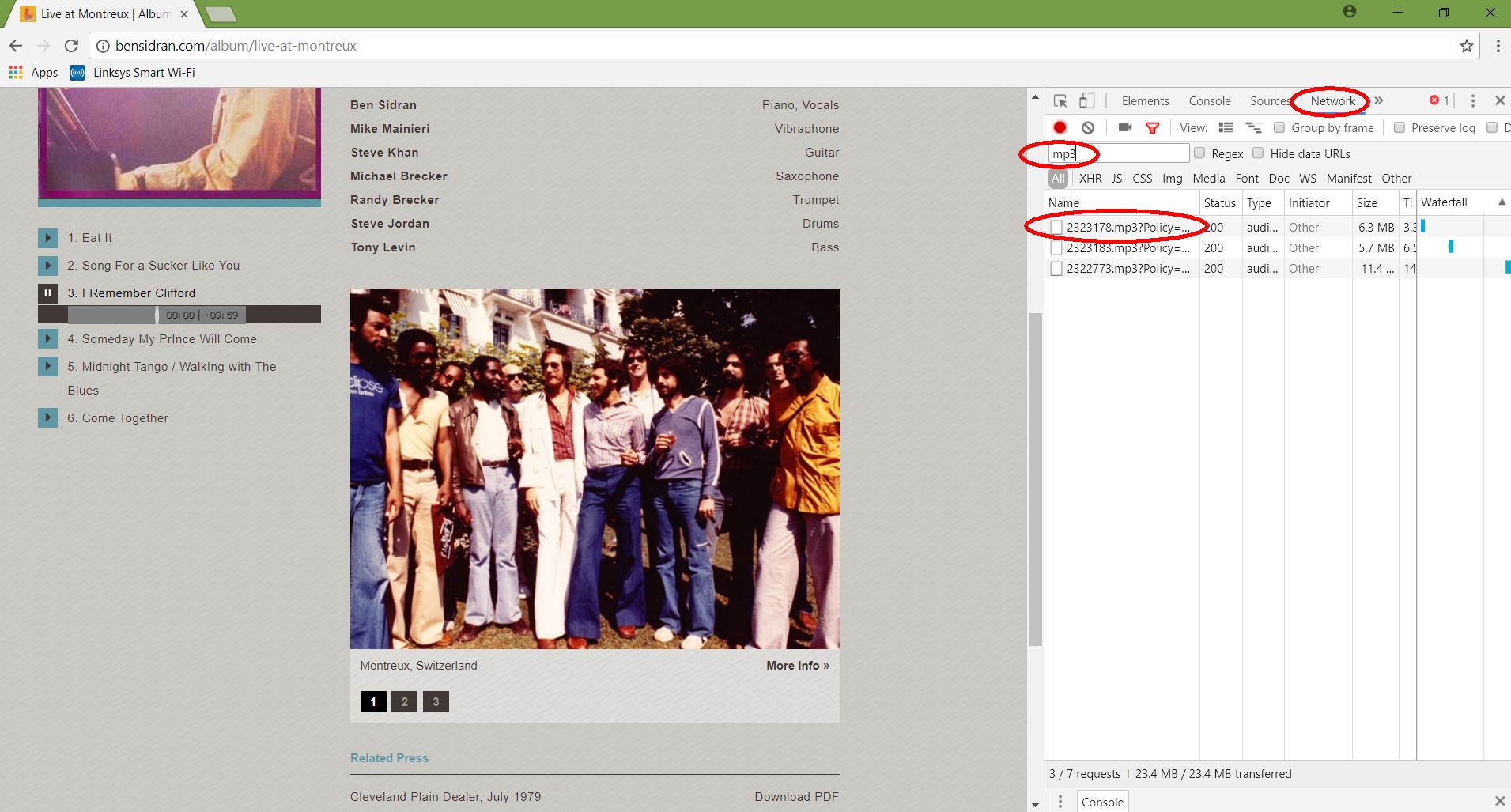This screenshot has width=1511, height=812.
Task: Close the Console drawer
Action: (1499, 801)
